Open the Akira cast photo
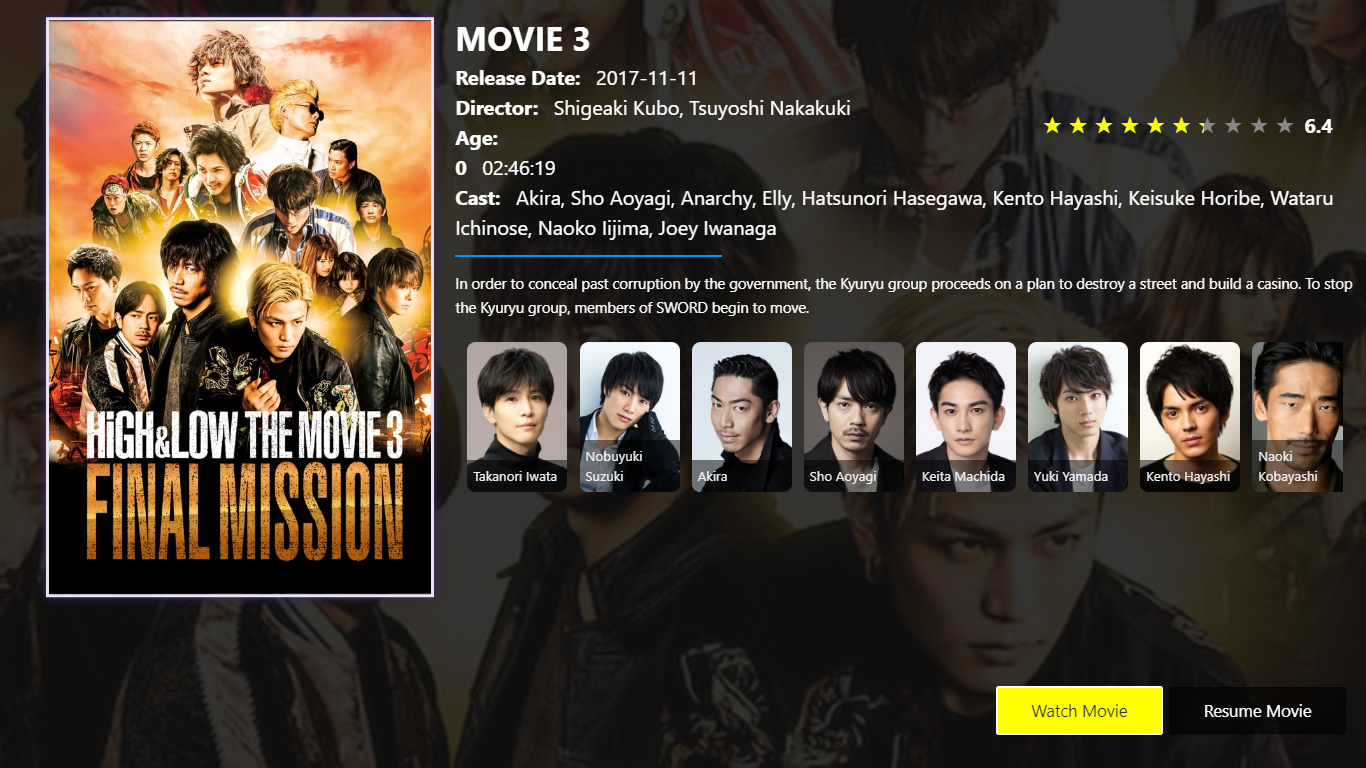1366x768 pixels. click(x=742, y=417)
